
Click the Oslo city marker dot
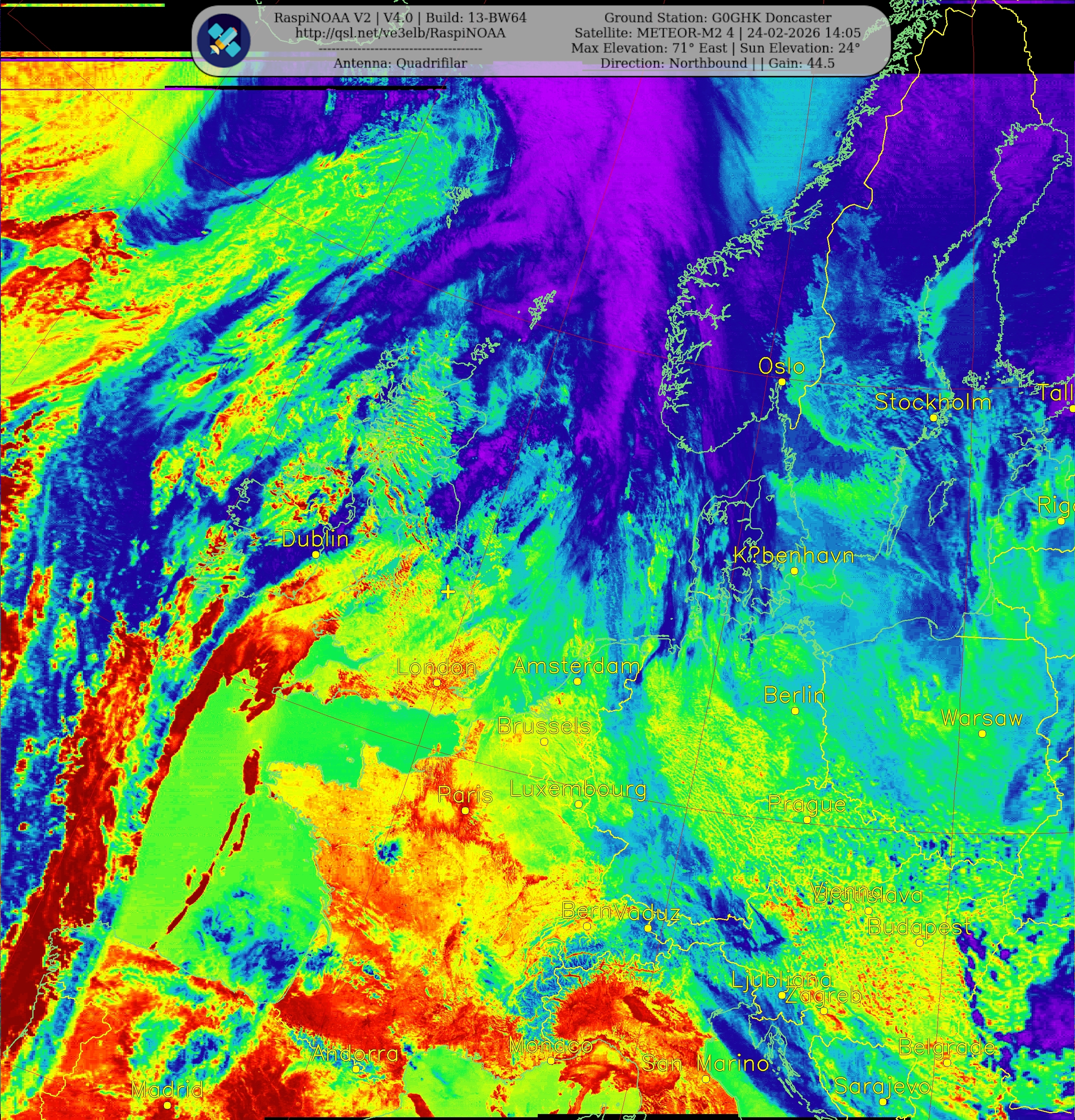tap(782, 382)
